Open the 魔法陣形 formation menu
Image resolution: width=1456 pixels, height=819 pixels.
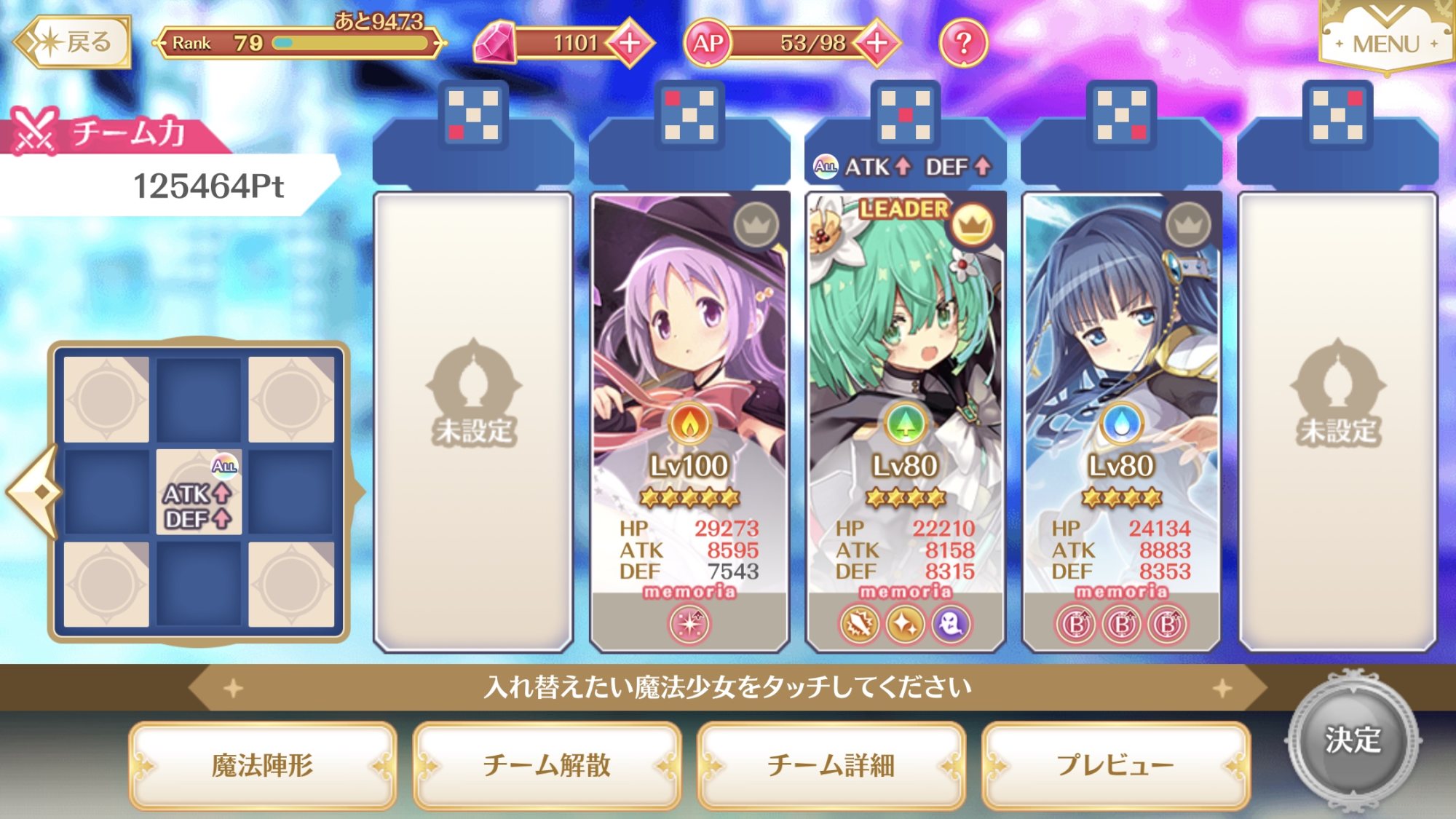coord(263,765)
